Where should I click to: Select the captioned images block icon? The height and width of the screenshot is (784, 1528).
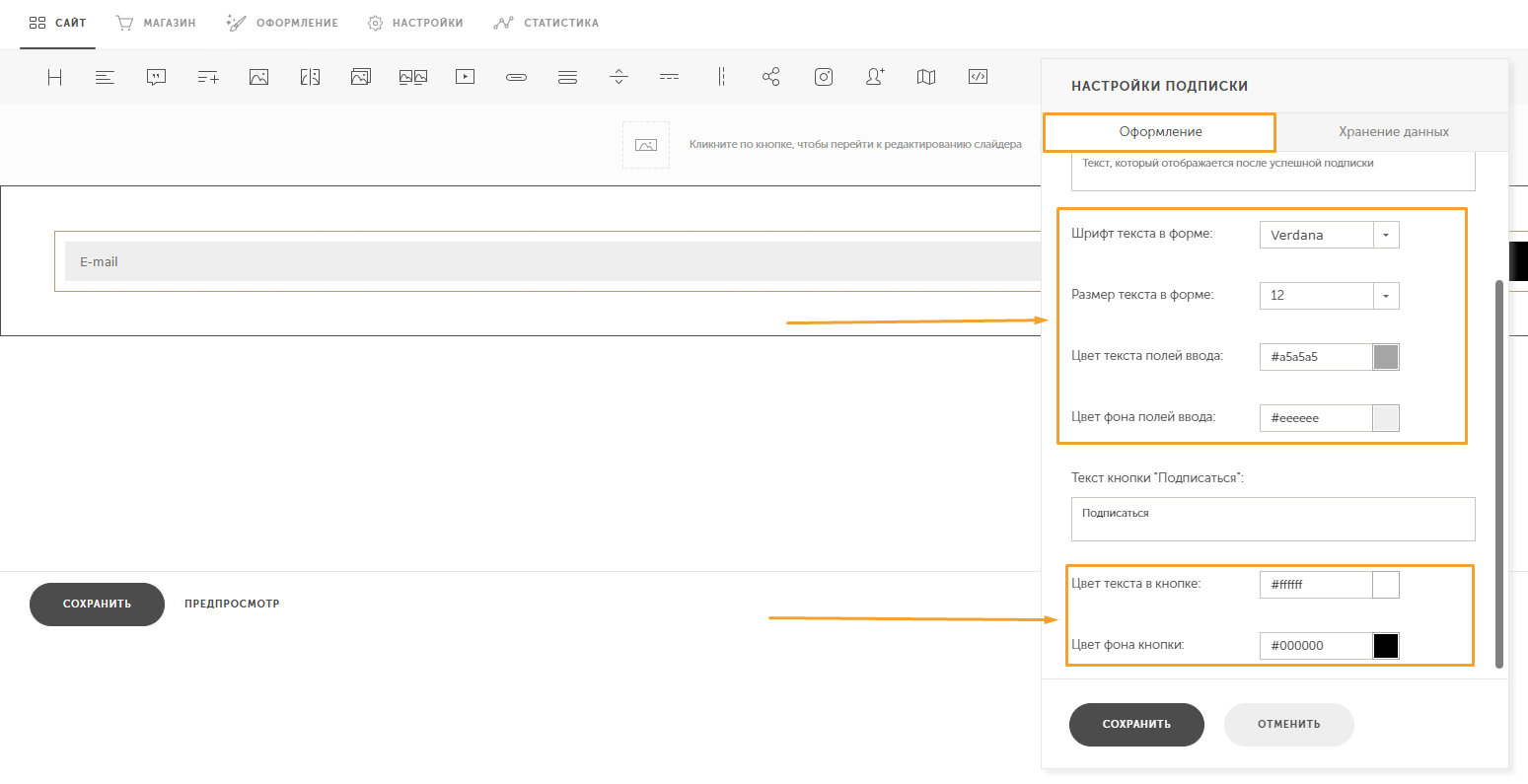tap(413, 77)
